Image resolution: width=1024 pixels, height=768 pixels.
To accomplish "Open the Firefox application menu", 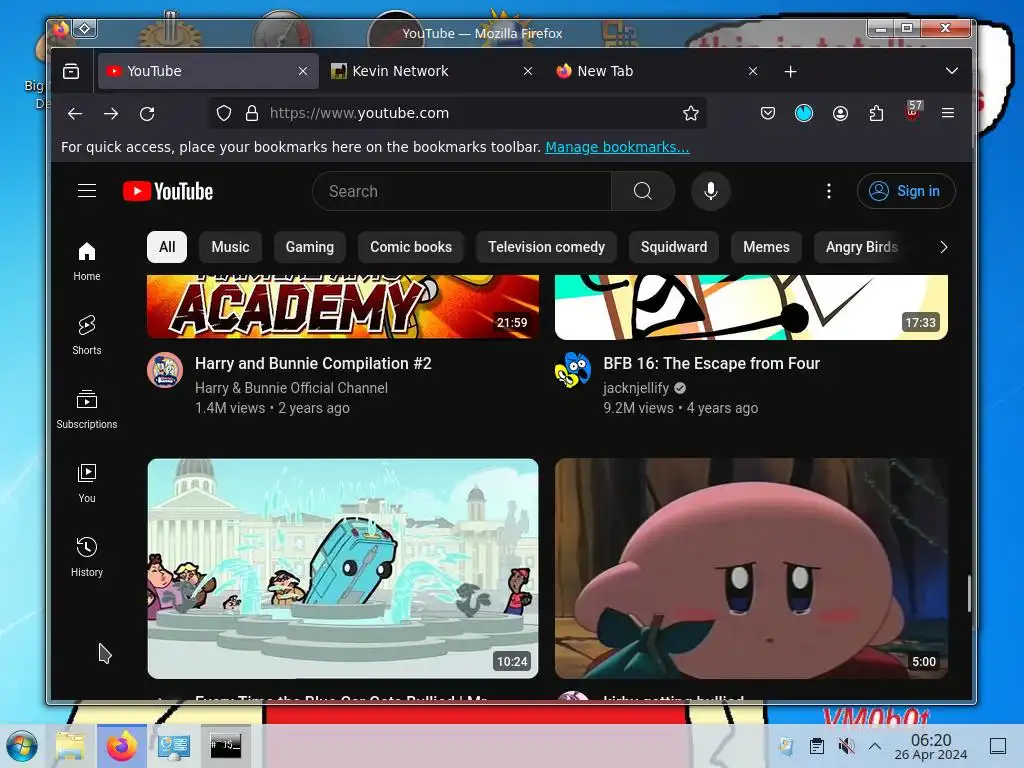I will [x=948, y=113].
